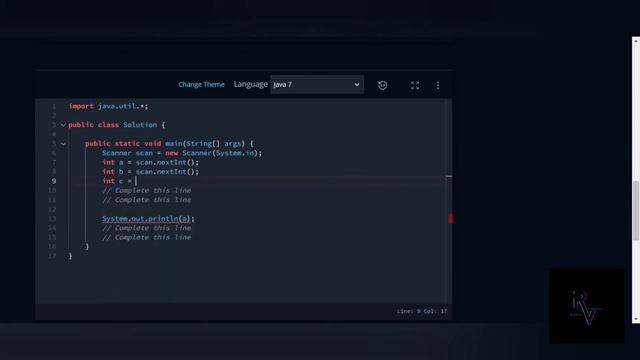The width and height of the screenshot is (640, 360).
Task: Click the System.out.println(a) line
Action: coord(148,219)
